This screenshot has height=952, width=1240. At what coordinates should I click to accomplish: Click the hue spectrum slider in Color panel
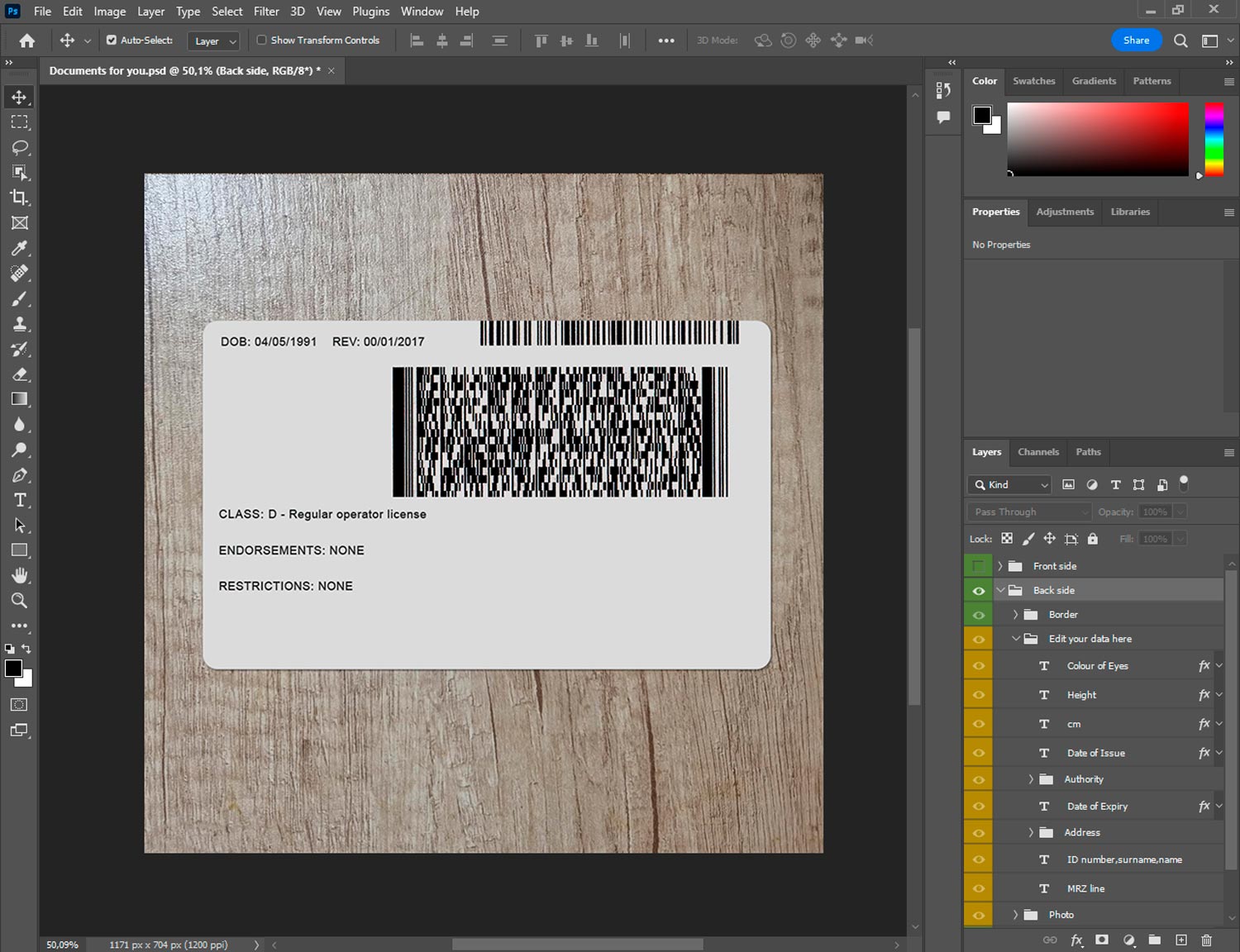tap(1214, 139)
